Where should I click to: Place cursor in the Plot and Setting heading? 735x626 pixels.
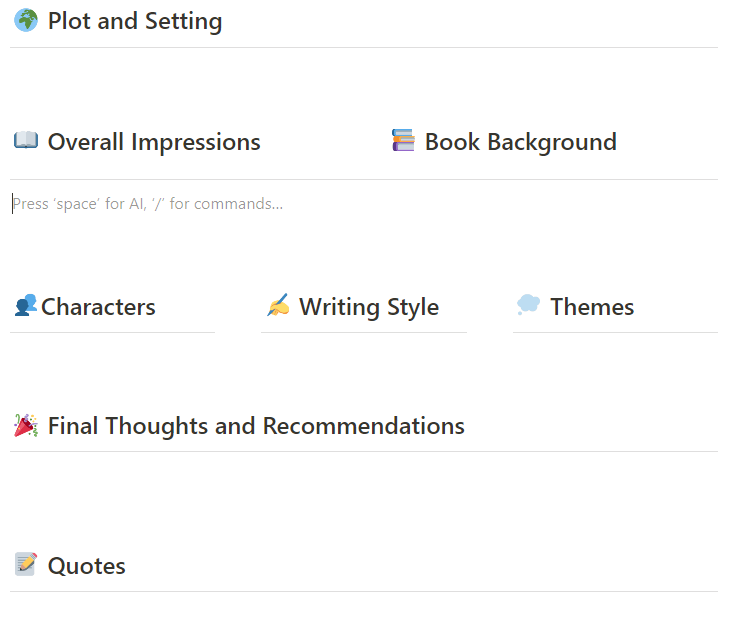135,21
